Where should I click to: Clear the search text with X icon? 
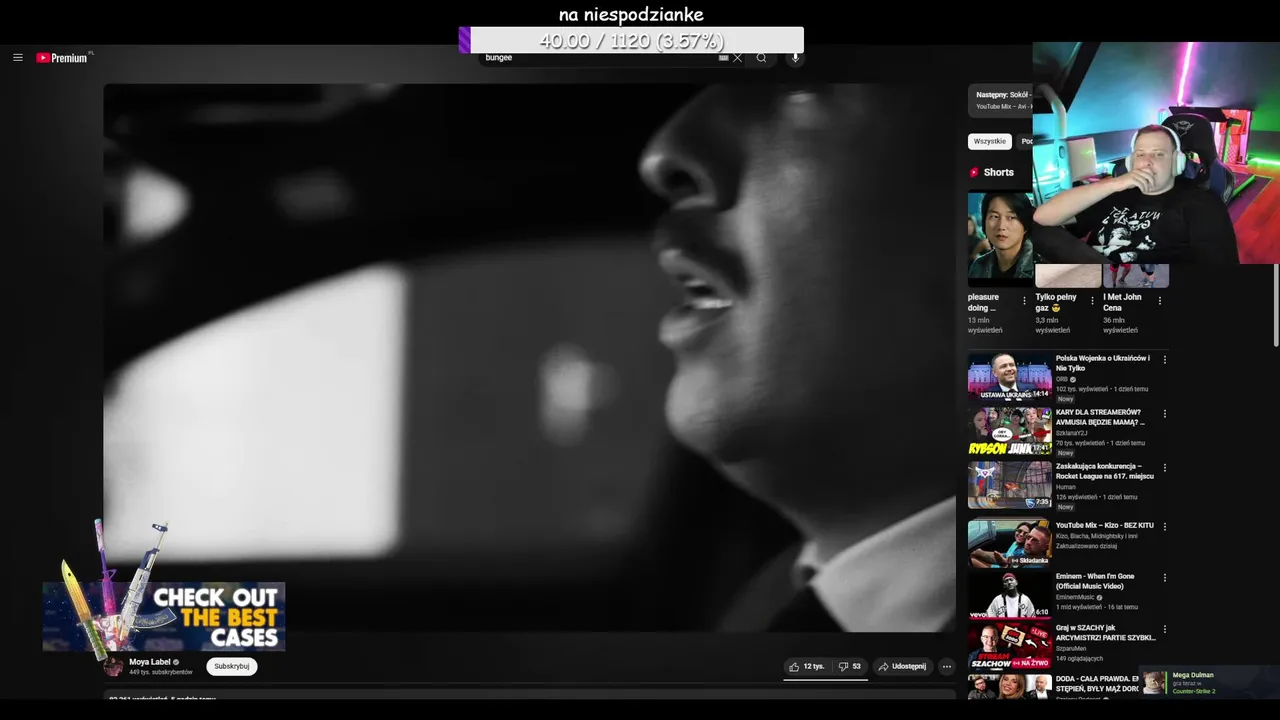(738, 58)
